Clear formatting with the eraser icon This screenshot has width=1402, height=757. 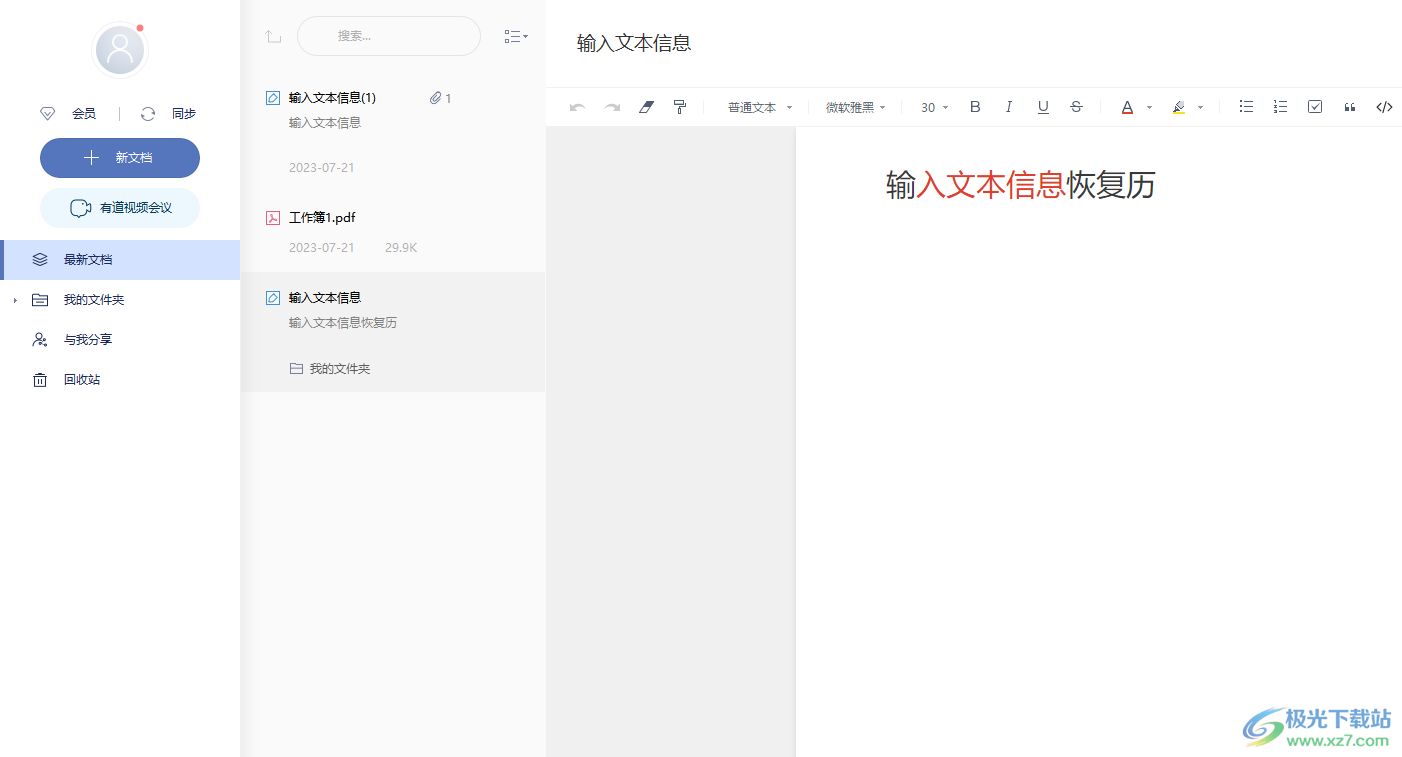click(x=646, y=107)
